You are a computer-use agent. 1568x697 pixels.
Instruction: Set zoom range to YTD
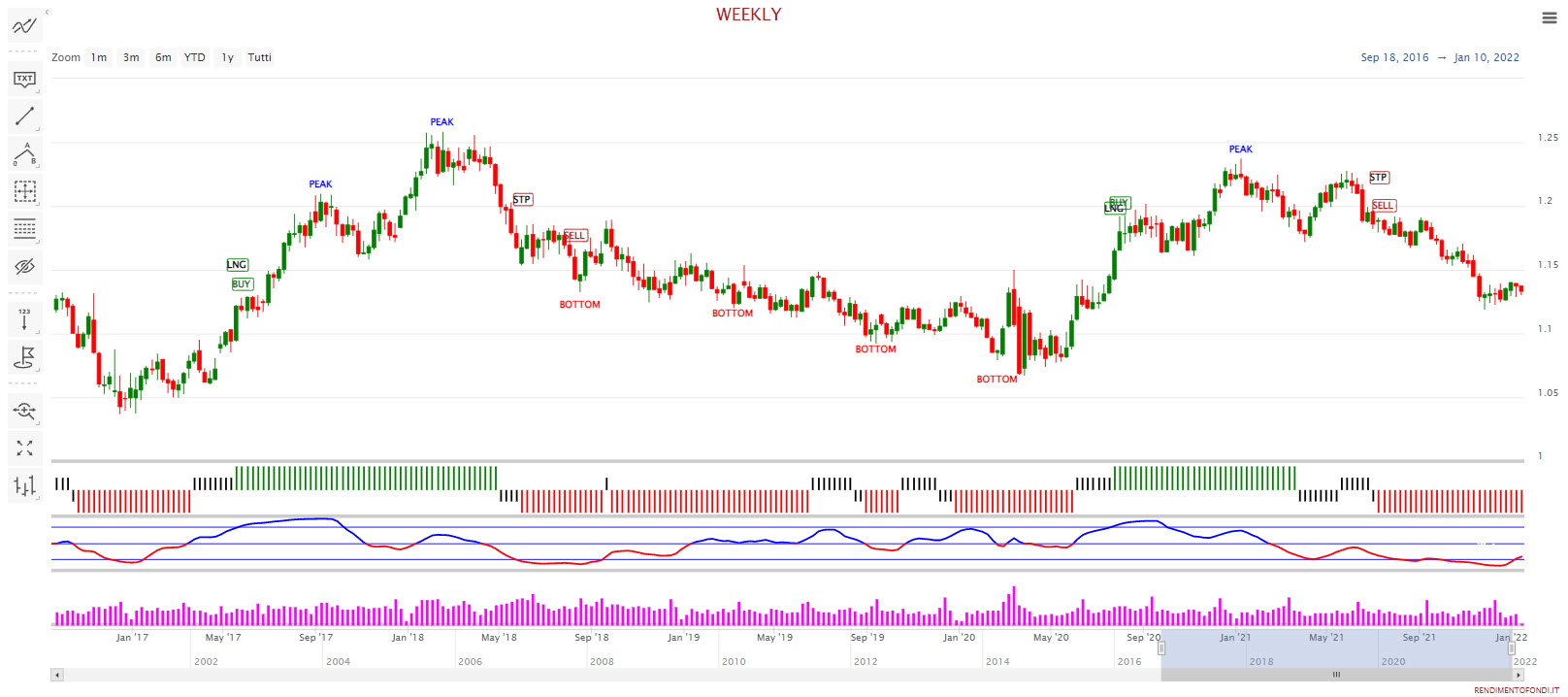point(195,57)
